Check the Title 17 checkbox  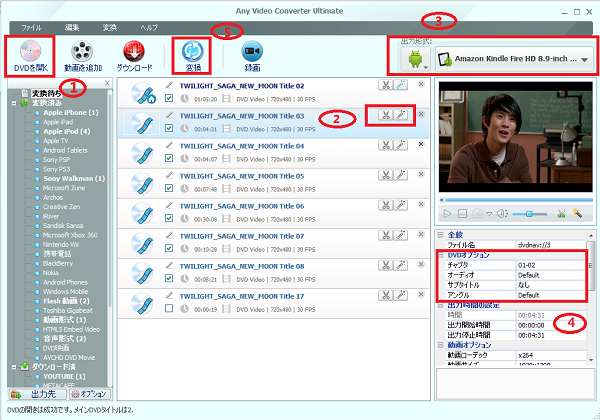pos(169,308)
